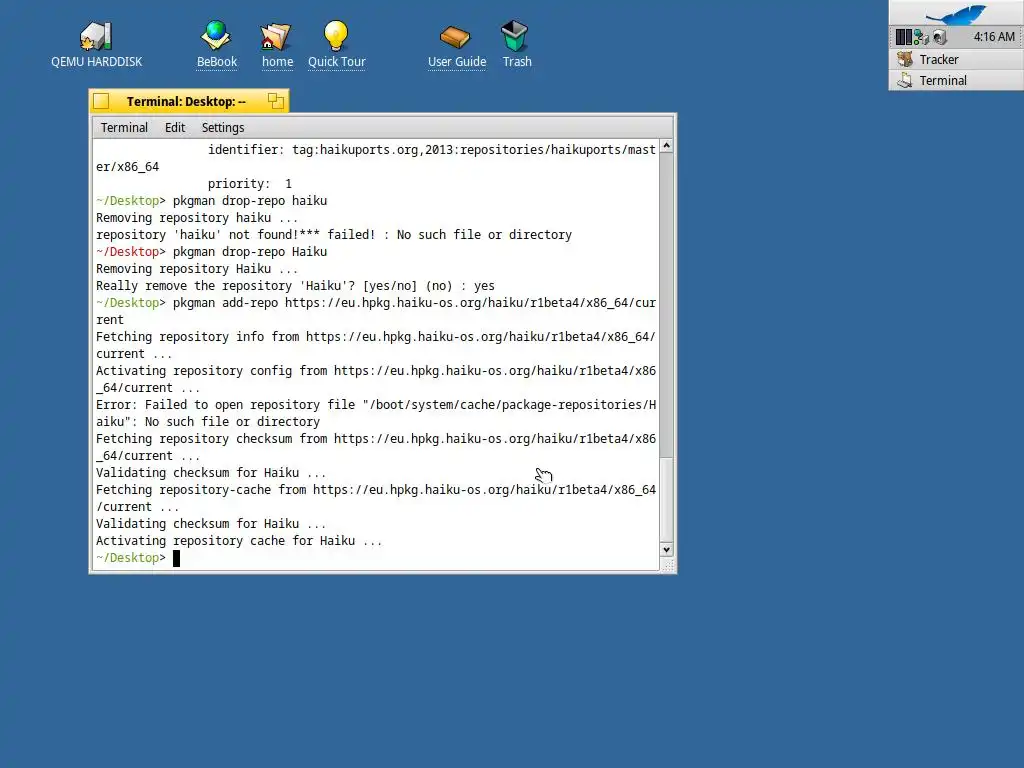This screenshot has height=768, width=1024.
Task: Click the yellow close box on Terminal tab
Action: point(101,101)
